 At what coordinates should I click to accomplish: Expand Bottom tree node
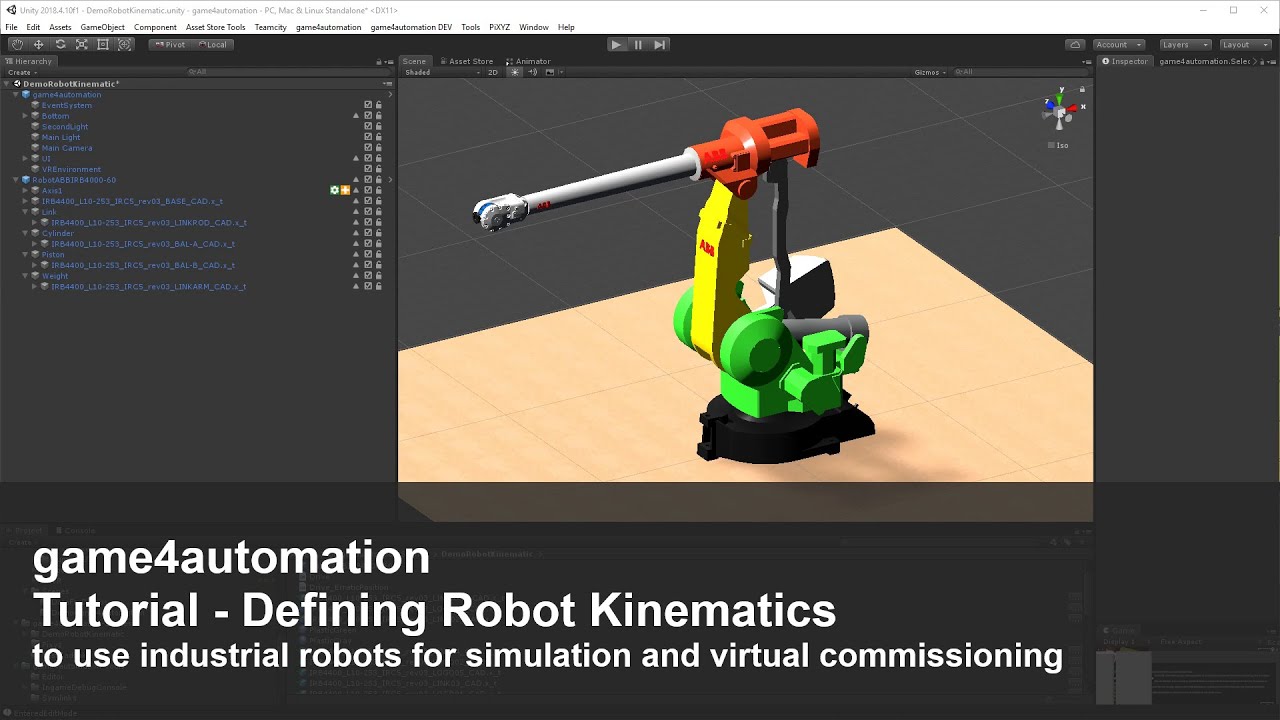click(26, 116)
